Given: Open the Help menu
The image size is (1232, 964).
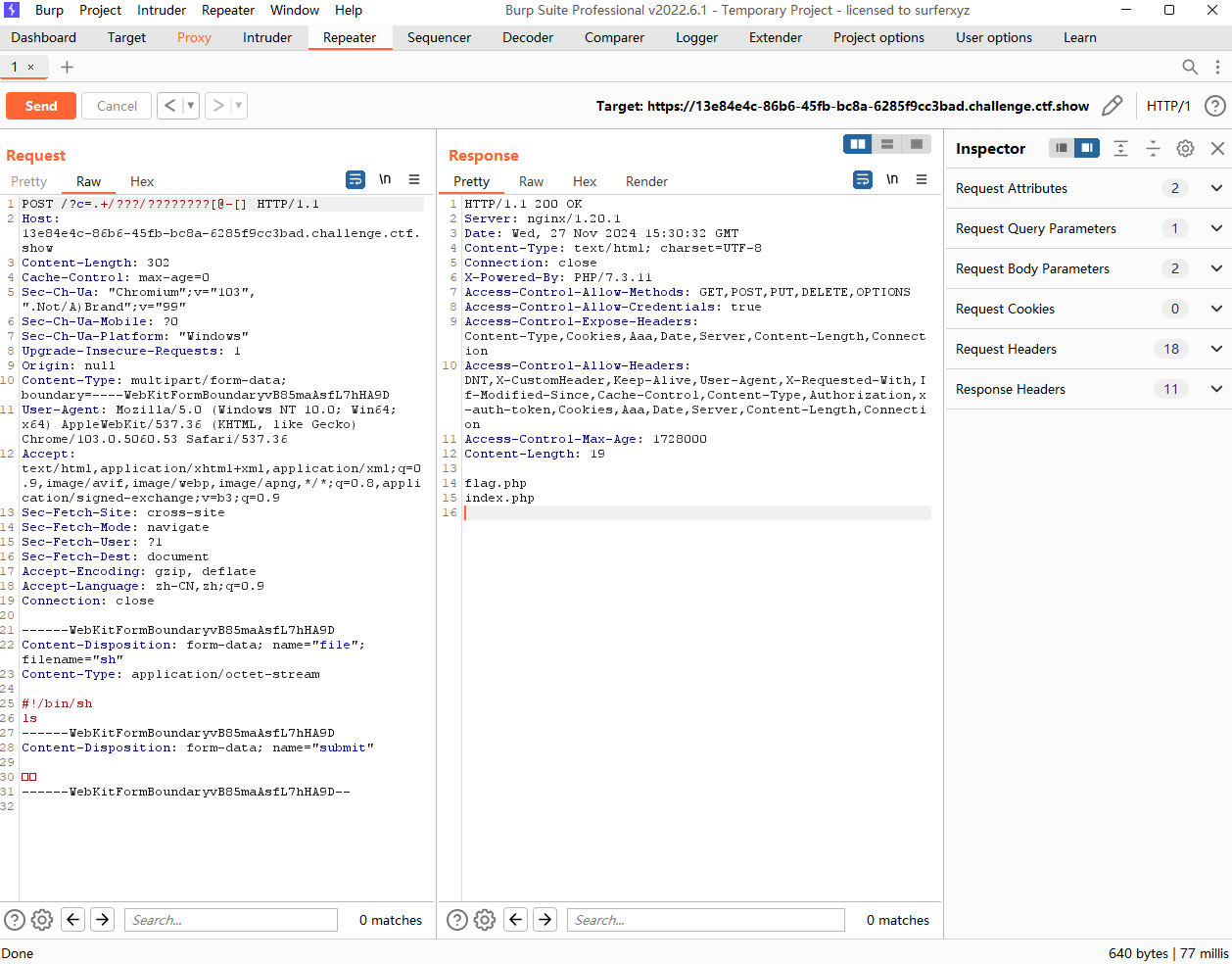Looking at the screenshot, I should (x=349, y=10).
